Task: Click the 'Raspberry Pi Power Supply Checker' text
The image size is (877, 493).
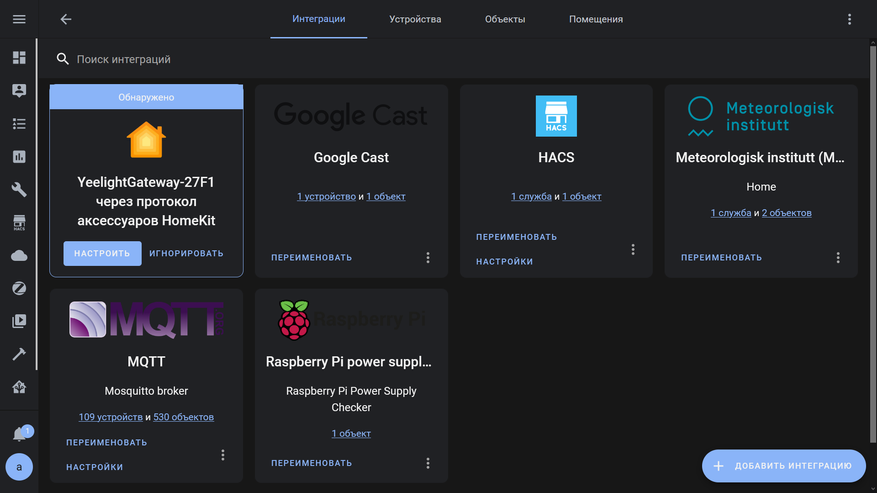Action: (x=351, y=399)
